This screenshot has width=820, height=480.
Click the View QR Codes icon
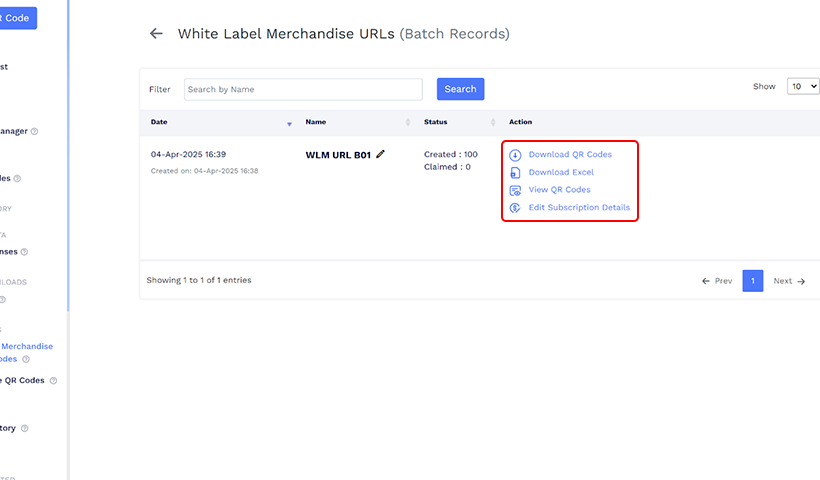point(515,190)
